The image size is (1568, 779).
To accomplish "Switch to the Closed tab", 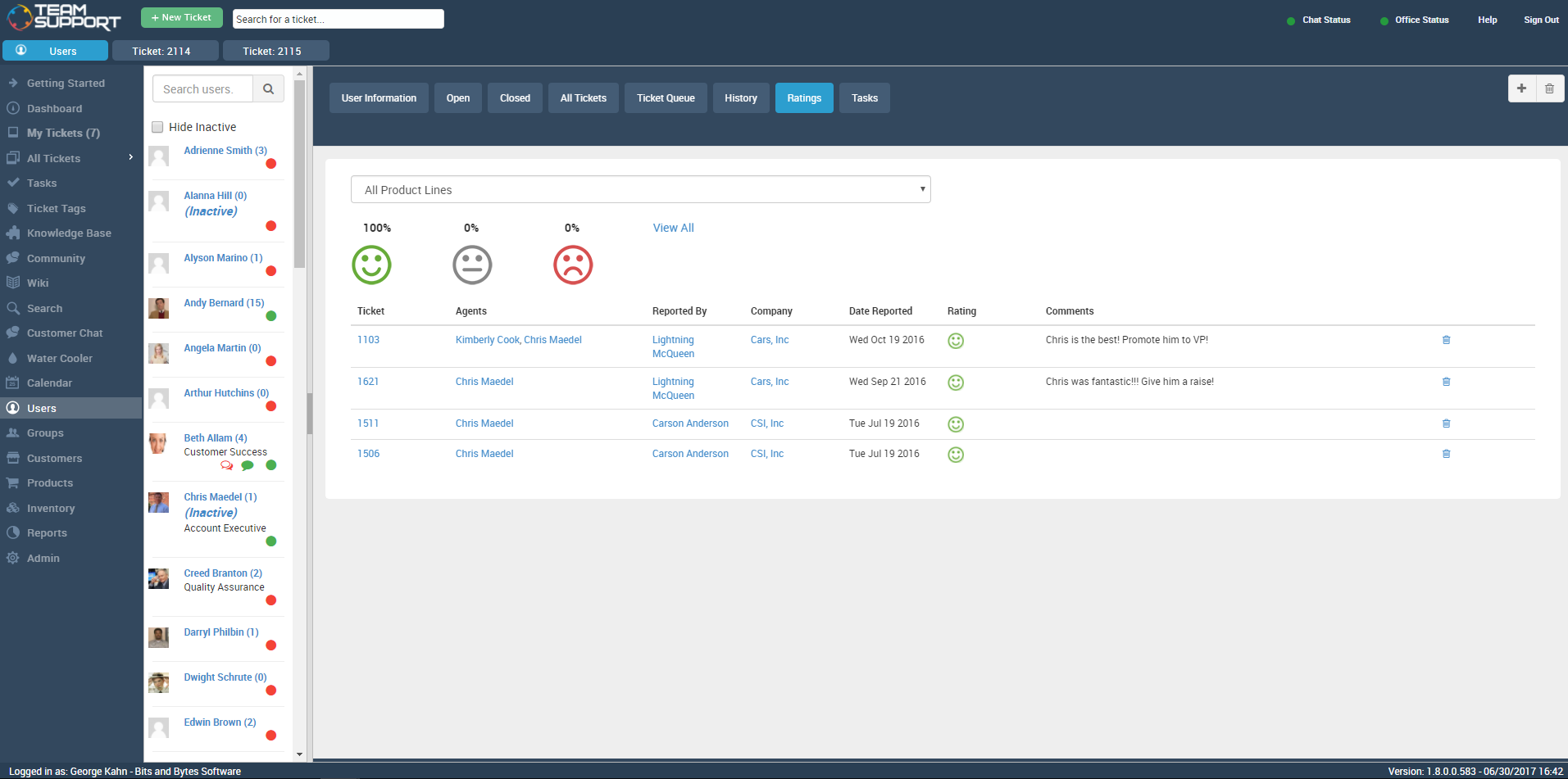I will tap(515, 98).
